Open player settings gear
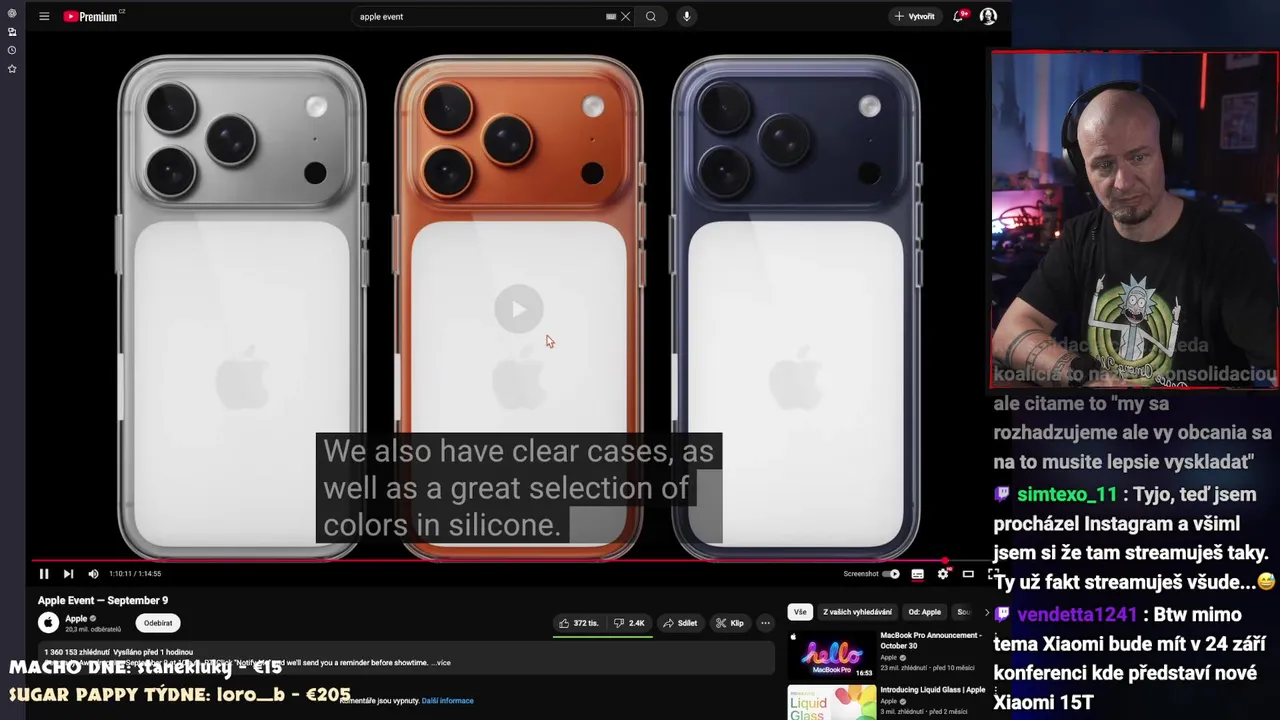Image resolution: width=1280 pixels, height=720 pixels. 943,574
